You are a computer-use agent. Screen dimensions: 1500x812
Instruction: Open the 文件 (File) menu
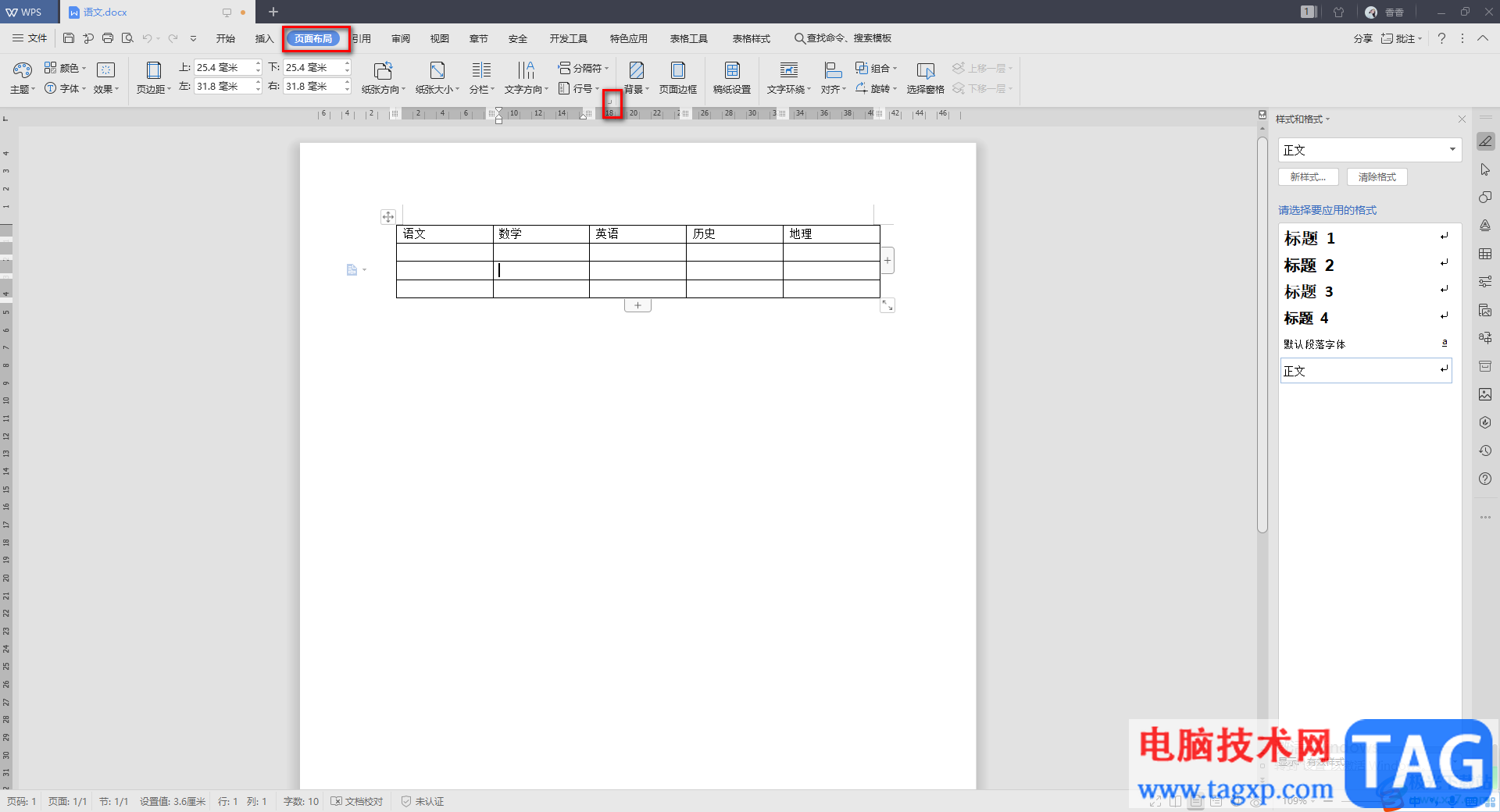pyautogui.click(x=30, y=38)
